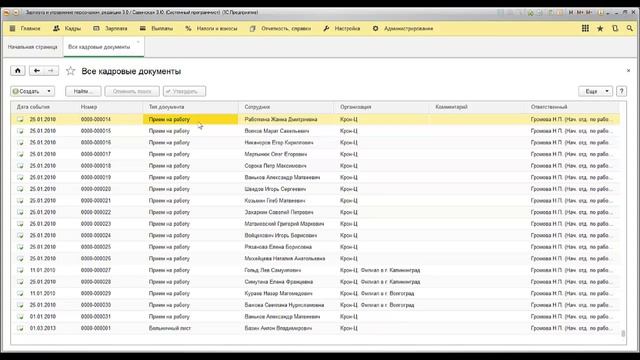Click the document icon of row 0000-000024
The width and height of the screenshot is (640, 360).
[x=20, y=236]
